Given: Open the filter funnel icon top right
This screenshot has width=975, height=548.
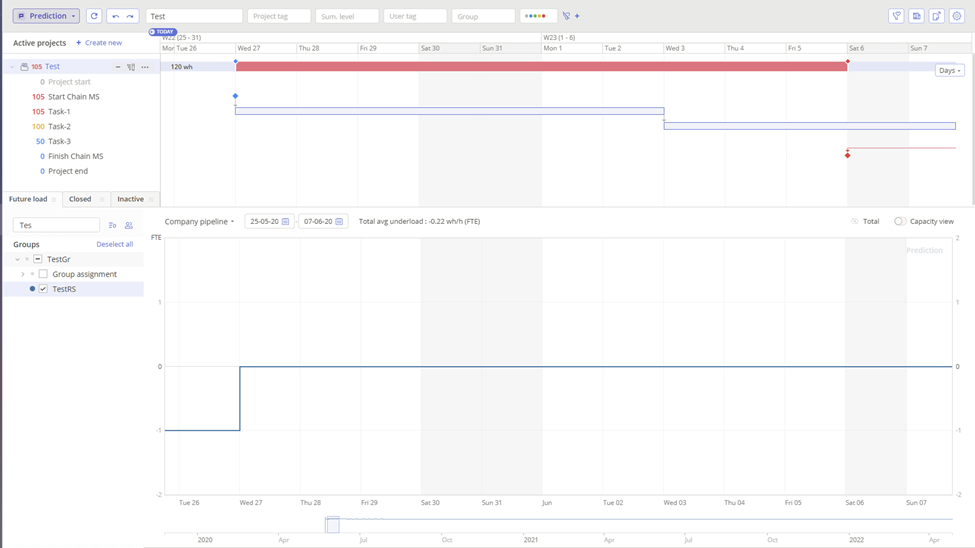Looking at the screenshot, I should click(x=896, y=16).
